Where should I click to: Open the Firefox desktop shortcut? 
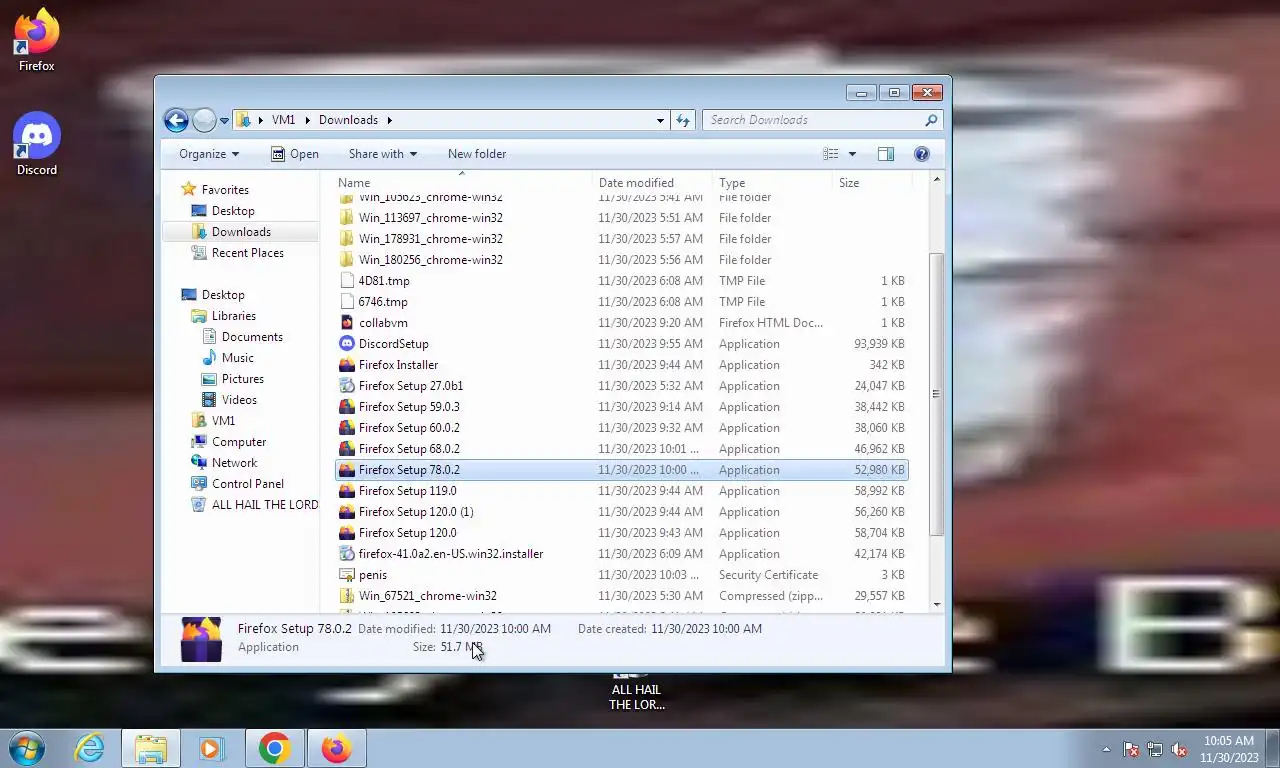[x=37, y=40]
